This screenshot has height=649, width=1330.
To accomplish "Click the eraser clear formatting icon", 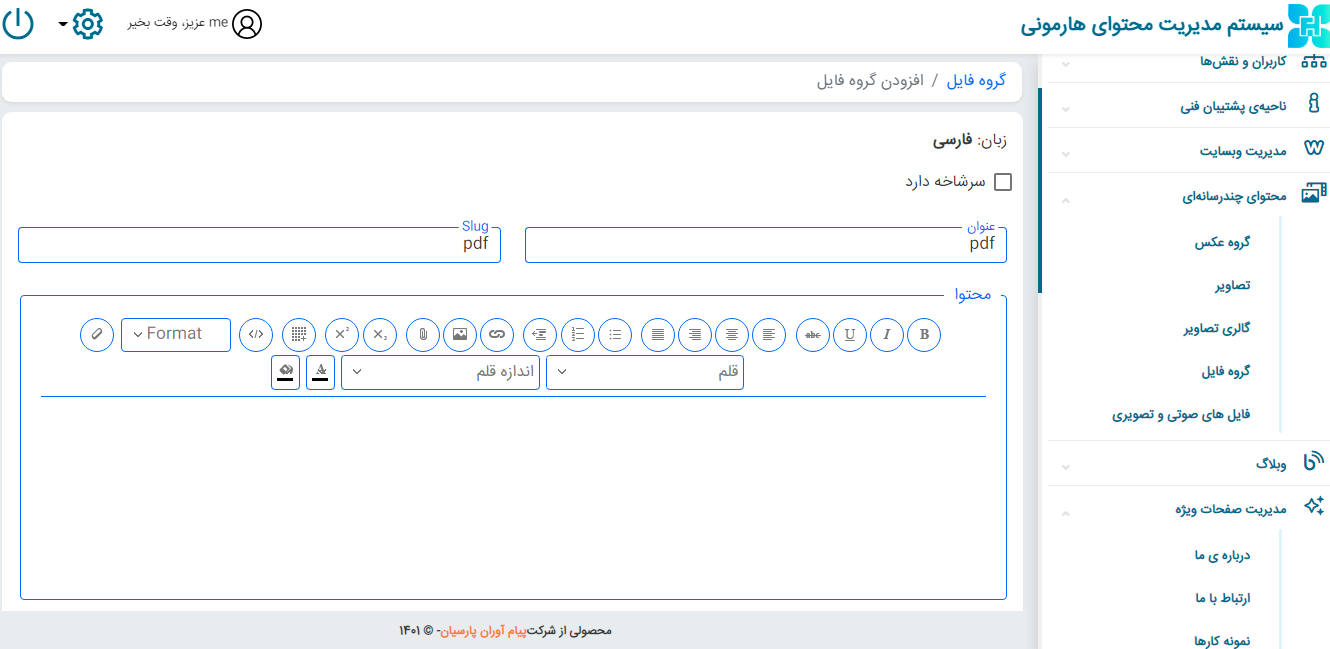I will pos(97,335).
